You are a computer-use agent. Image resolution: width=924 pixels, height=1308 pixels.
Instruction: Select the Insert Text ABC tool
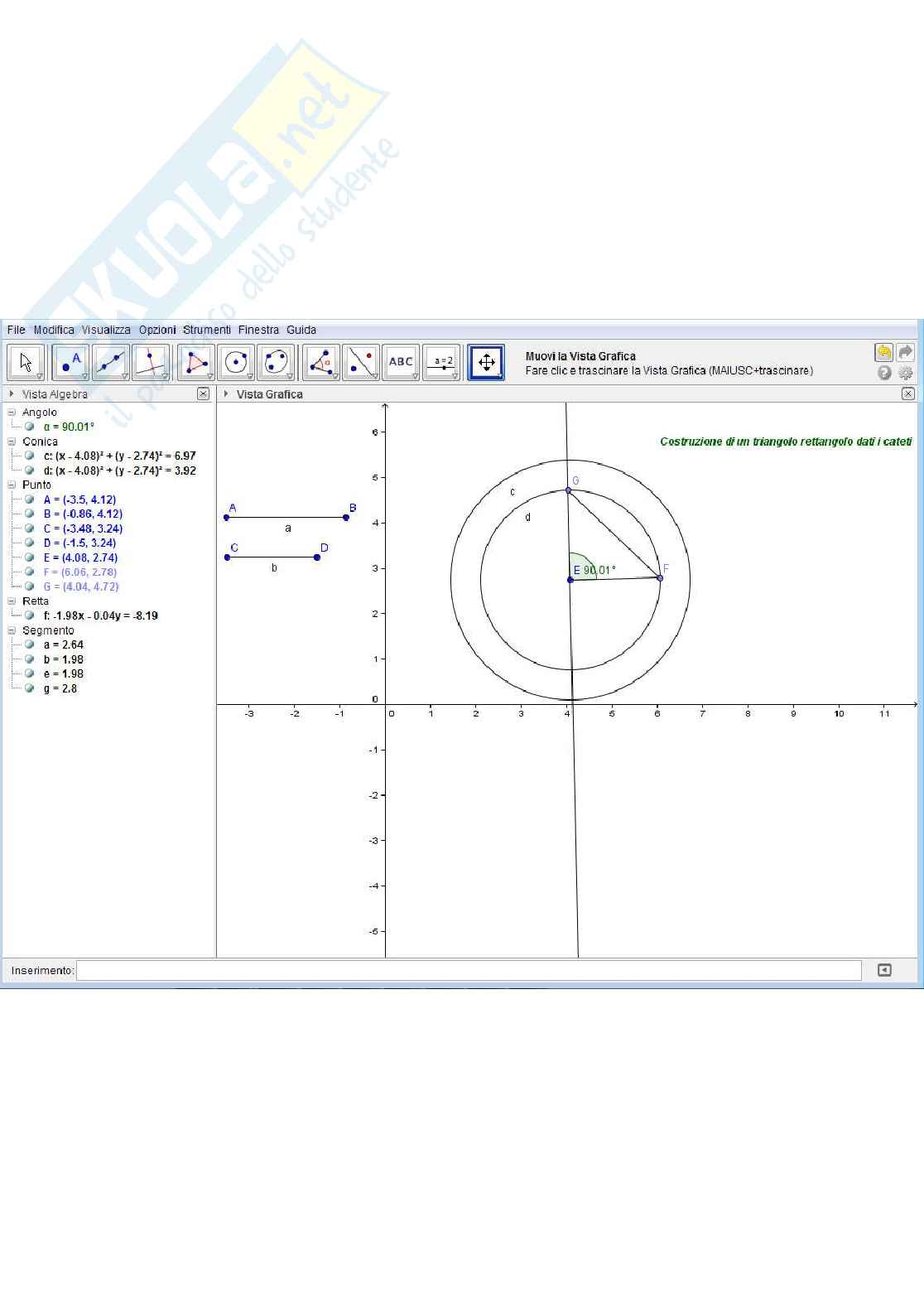401,362
